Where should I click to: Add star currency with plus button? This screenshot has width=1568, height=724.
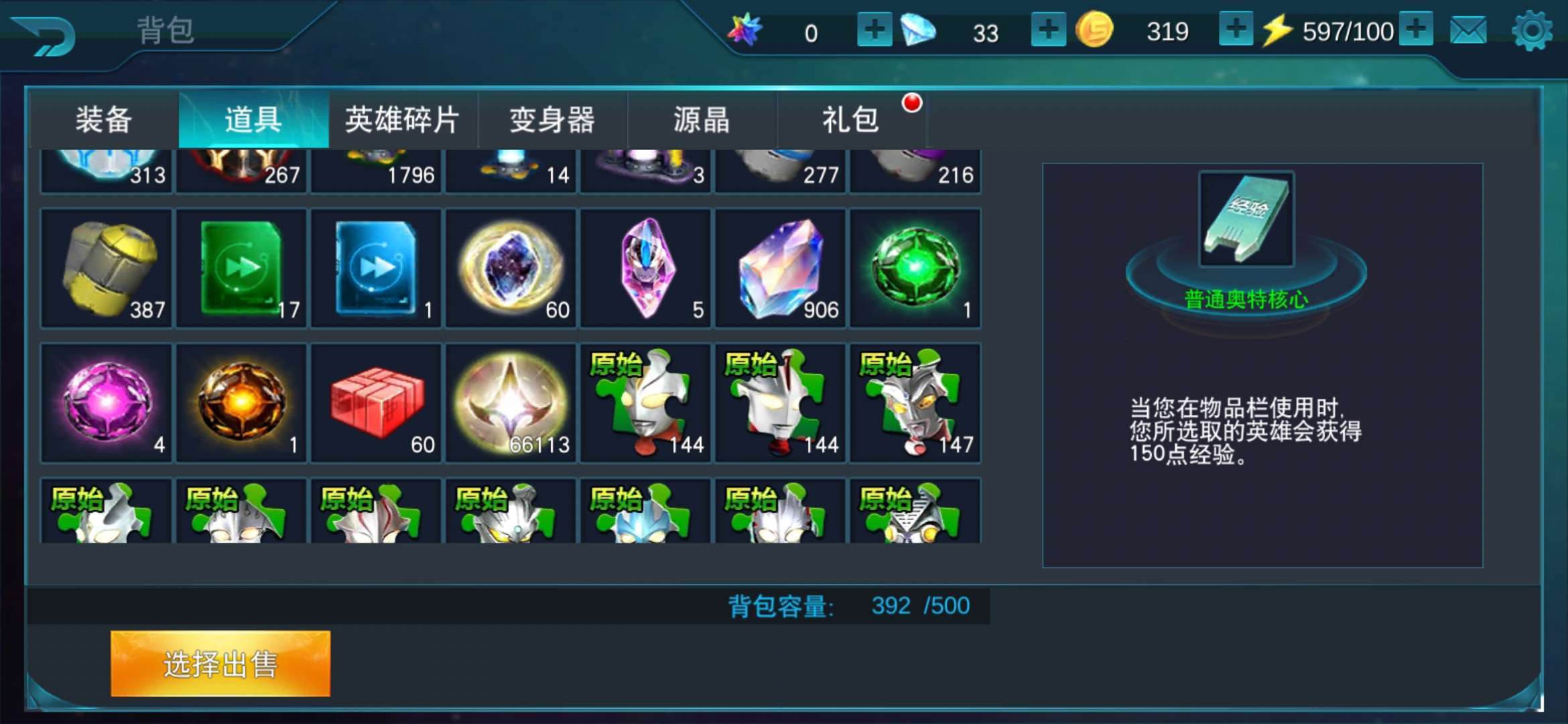tap(874, 29)
